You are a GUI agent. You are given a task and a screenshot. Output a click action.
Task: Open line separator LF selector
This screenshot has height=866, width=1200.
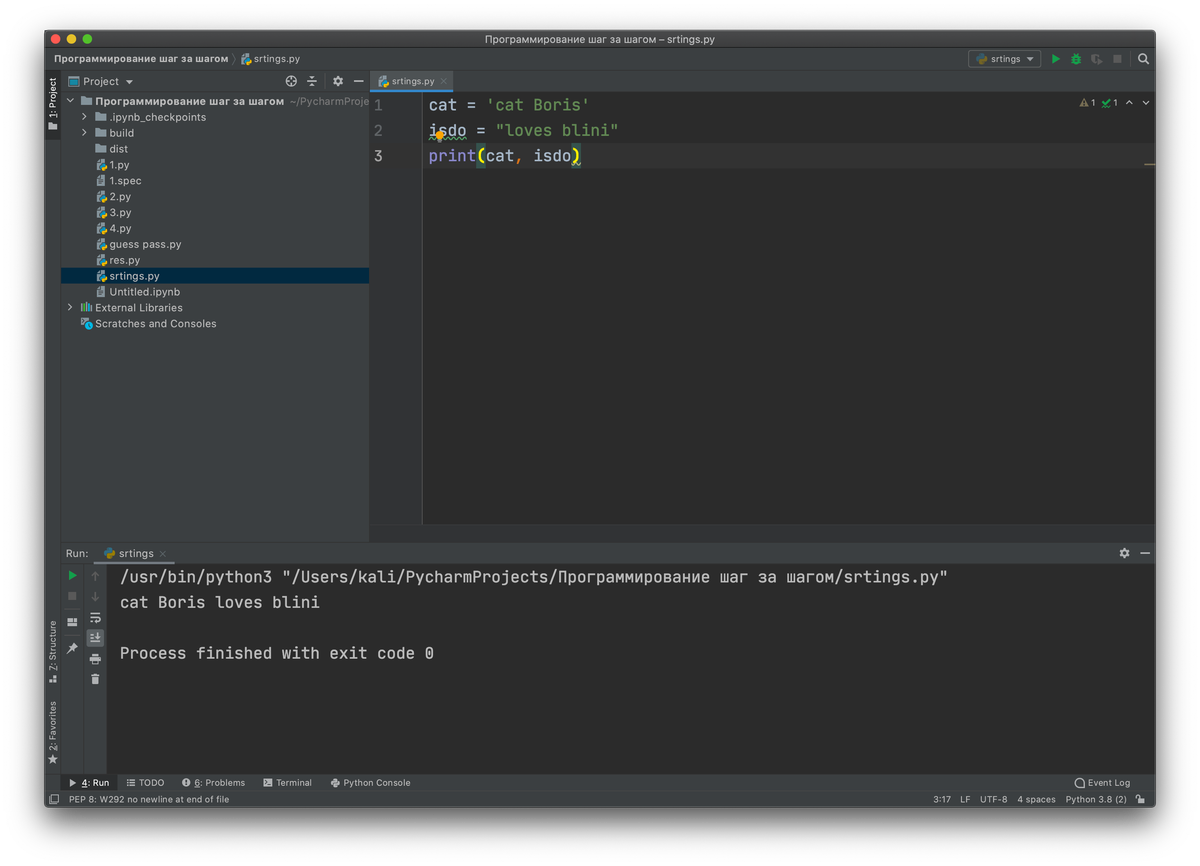[965, 799]
